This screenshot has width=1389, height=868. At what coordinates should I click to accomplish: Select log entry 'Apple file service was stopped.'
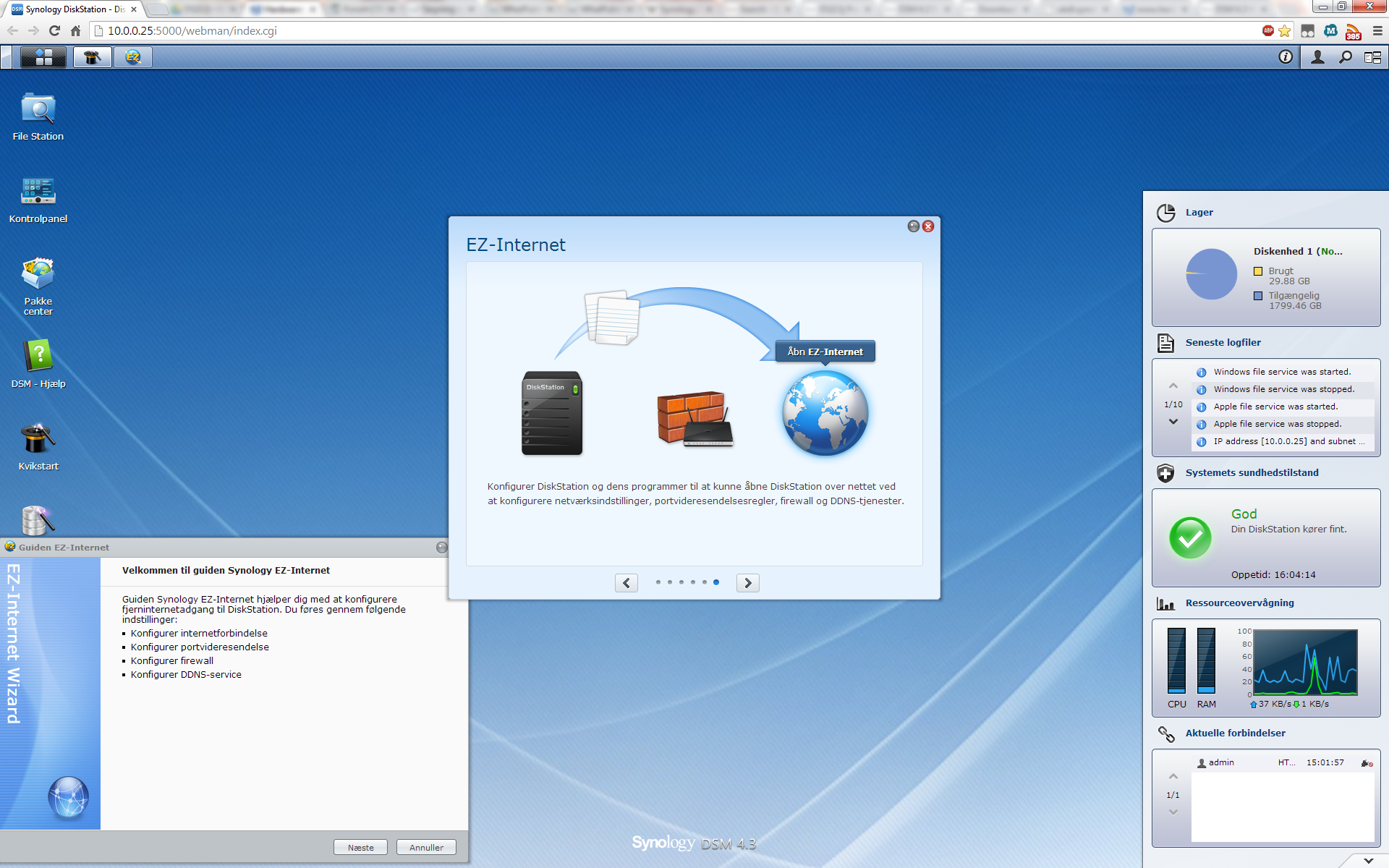pos(1283,424)
